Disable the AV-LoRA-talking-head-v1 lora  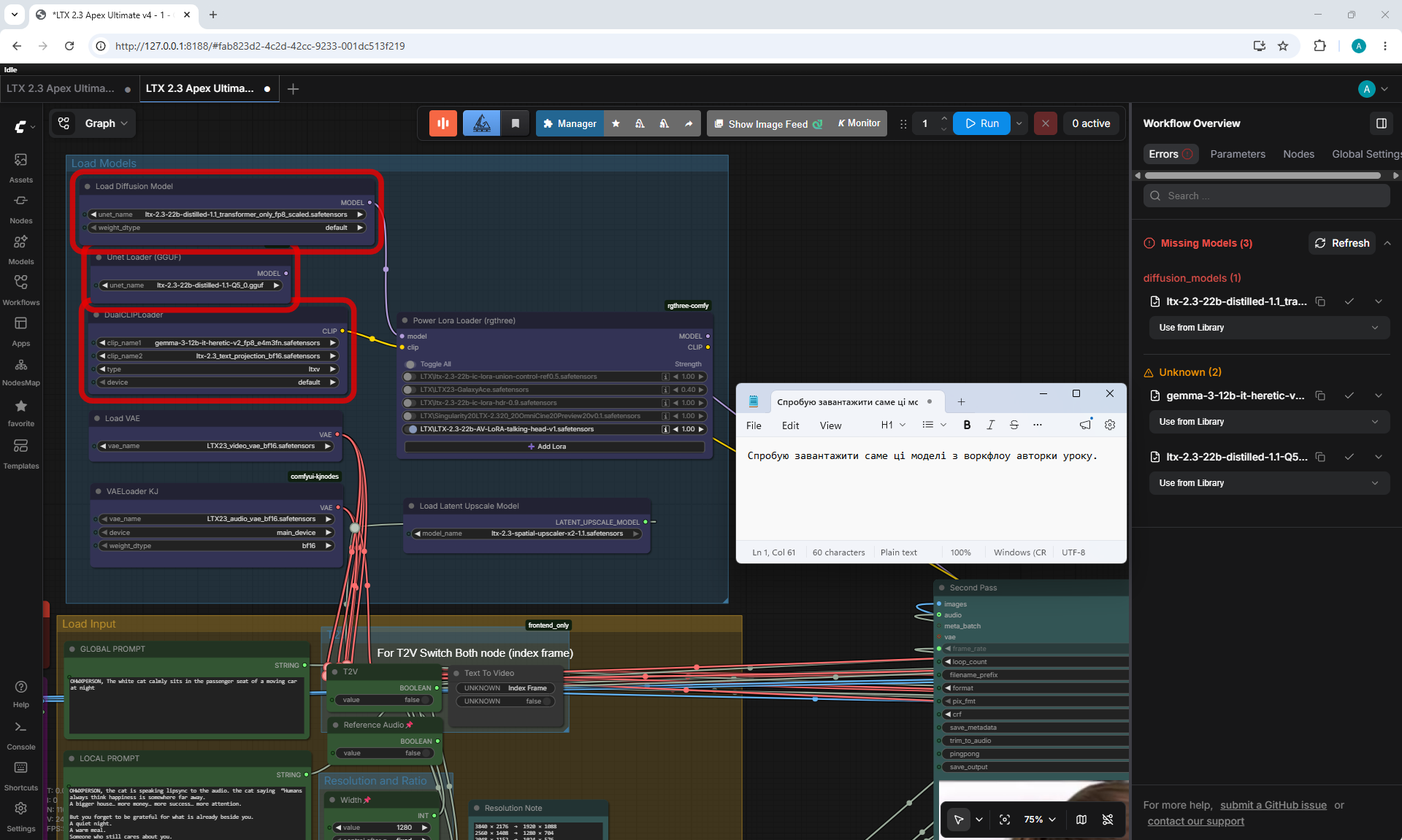(410, 429)
